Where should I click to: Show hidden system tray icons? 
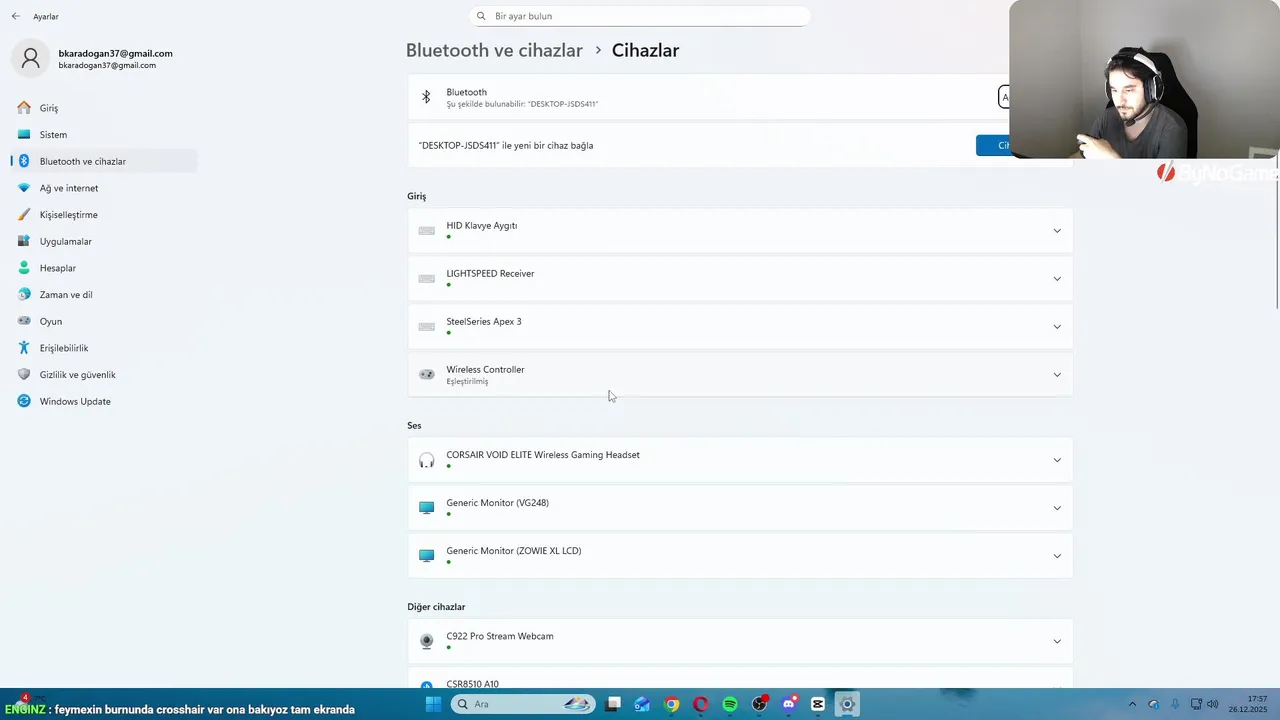tap(1132, 704)
